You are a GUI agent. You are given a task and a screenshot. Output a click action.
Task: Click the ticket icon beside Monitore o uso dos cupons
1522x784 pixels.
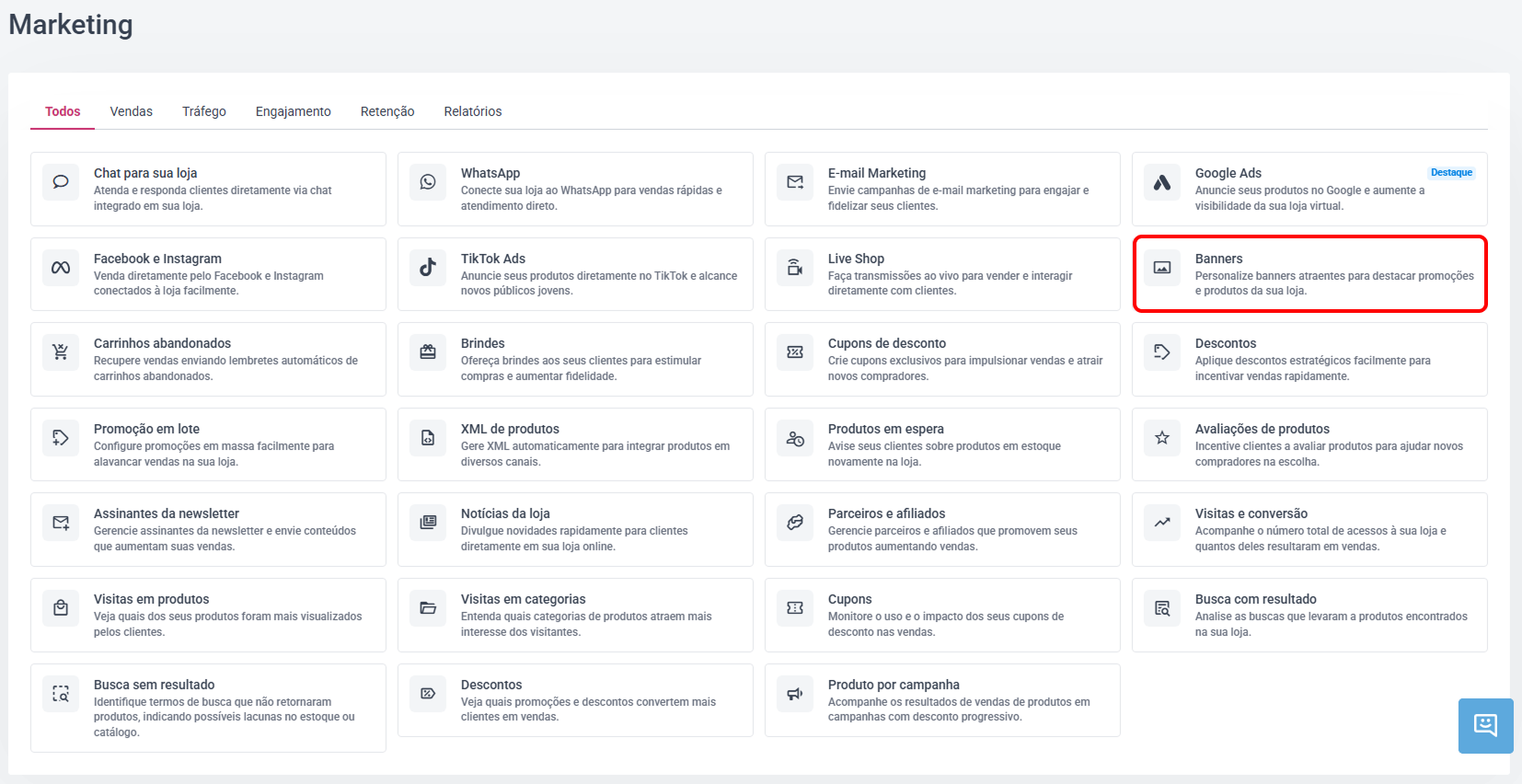click(795, 608)
